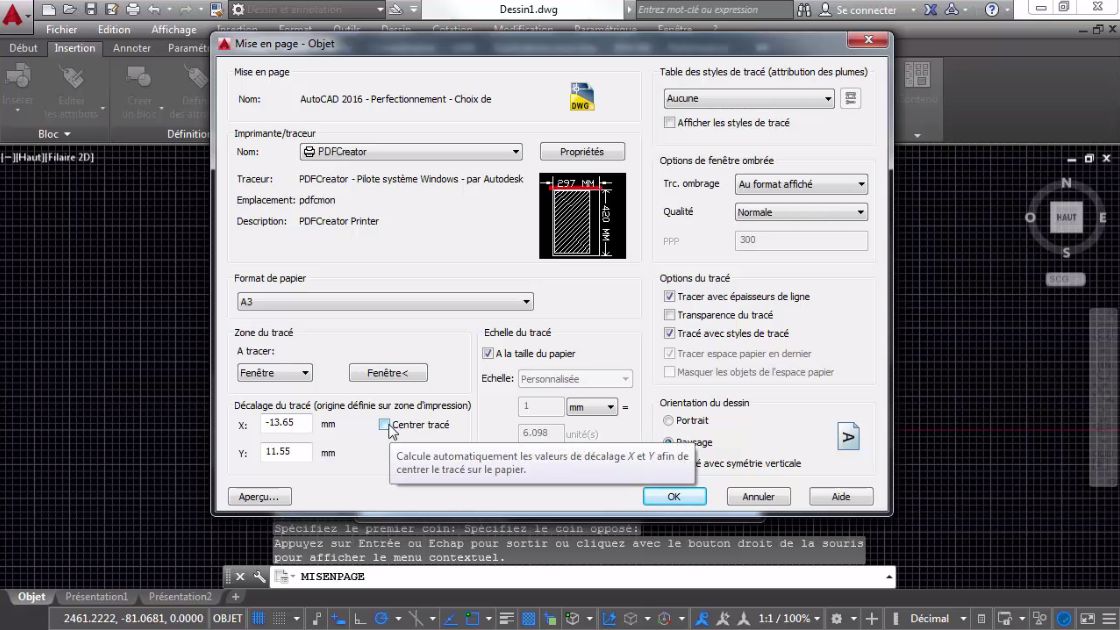Enable the Centrer le tracé checkbox
This screenshot has height=630, width=1120.
(386, 425)
